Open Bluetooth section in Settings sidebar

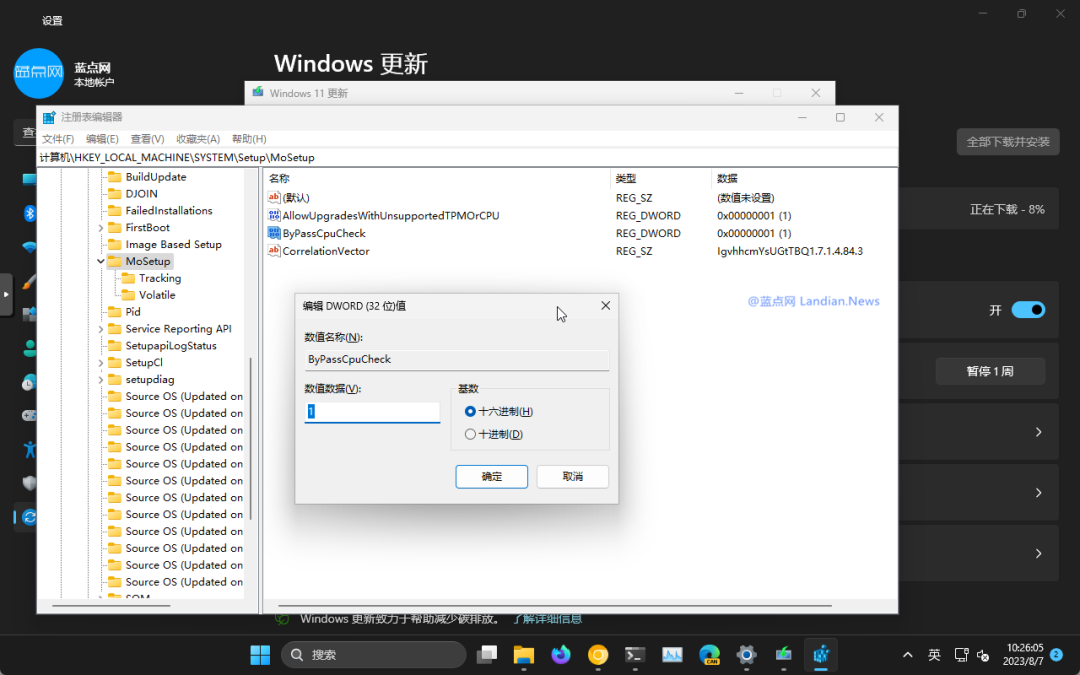pyautogui.click(x=30, y=214)
